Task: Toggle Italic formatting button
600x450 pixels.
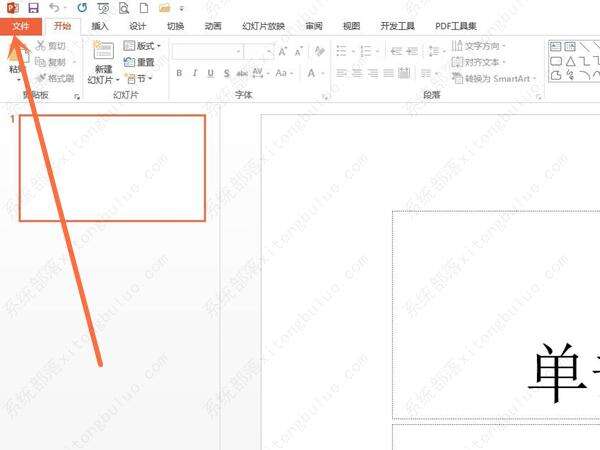Action: point(195,73)
